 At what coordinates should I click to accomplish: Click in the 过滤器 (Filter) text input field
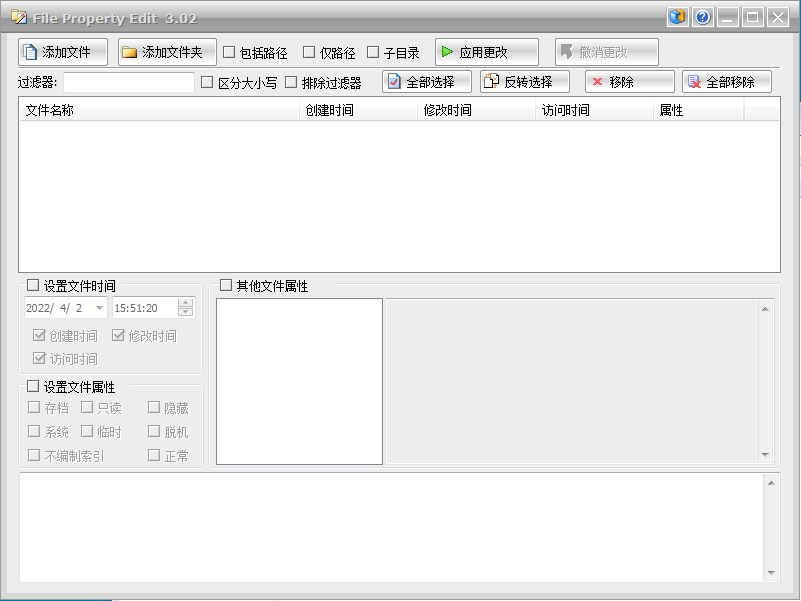click(129, 82)
